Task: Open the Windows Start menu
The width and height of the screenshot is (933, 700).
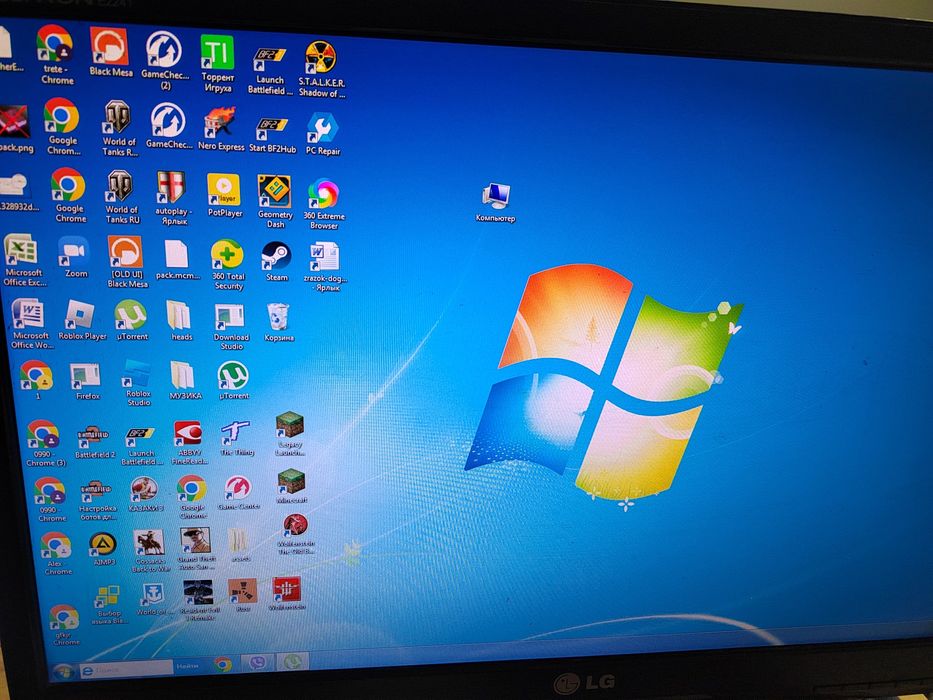Action: point(62,672)
